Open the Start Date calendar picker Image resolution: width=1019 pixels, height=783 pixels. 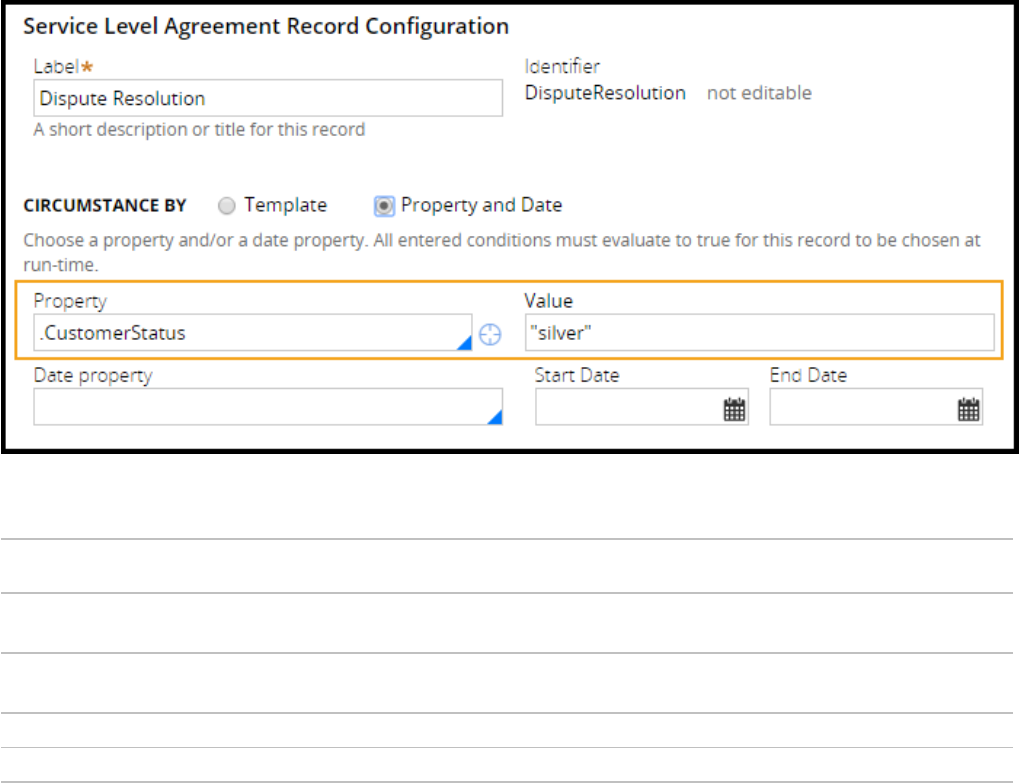point(735,409)
